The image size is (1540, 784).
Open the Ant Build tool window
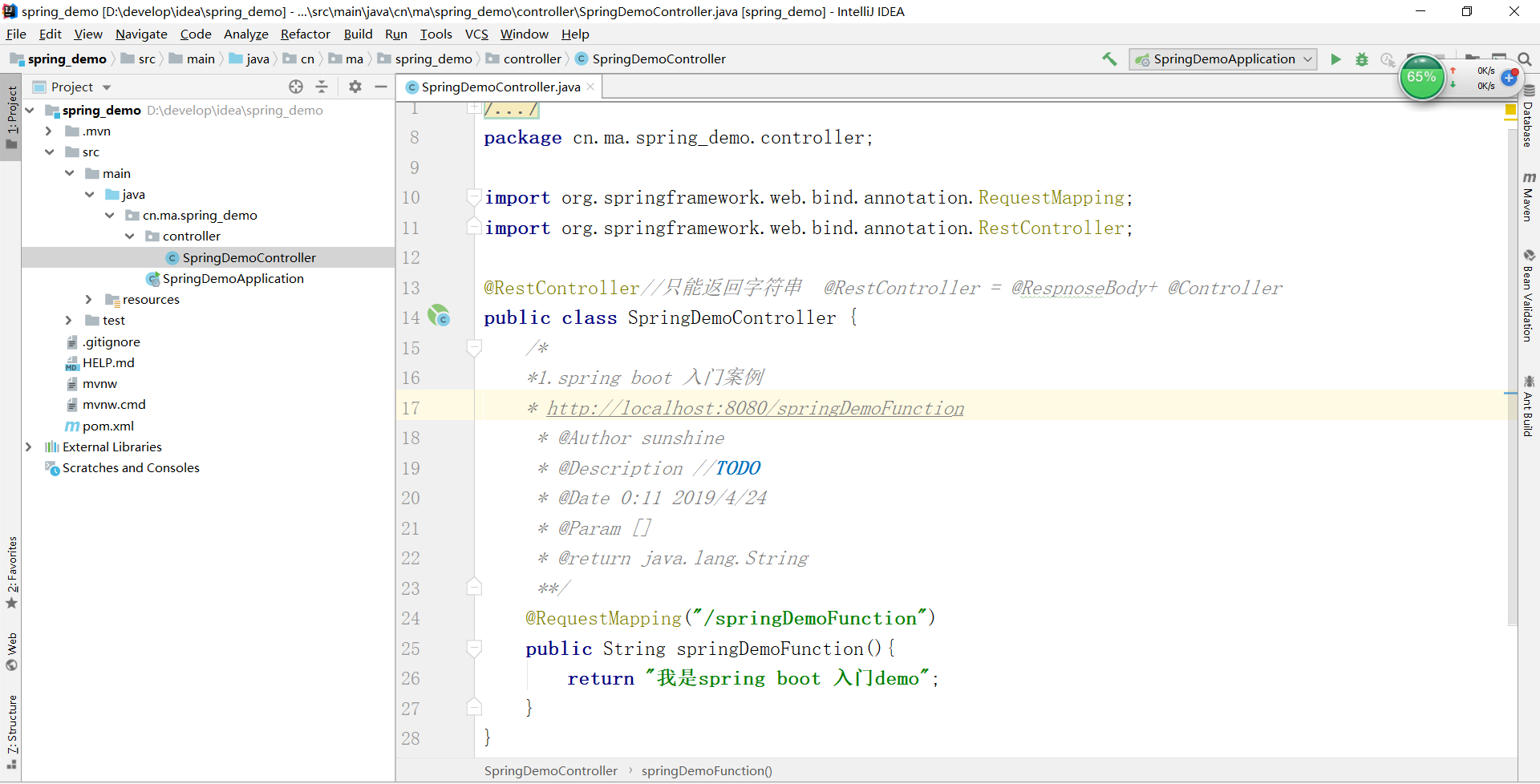click(x=1529, y=406)
